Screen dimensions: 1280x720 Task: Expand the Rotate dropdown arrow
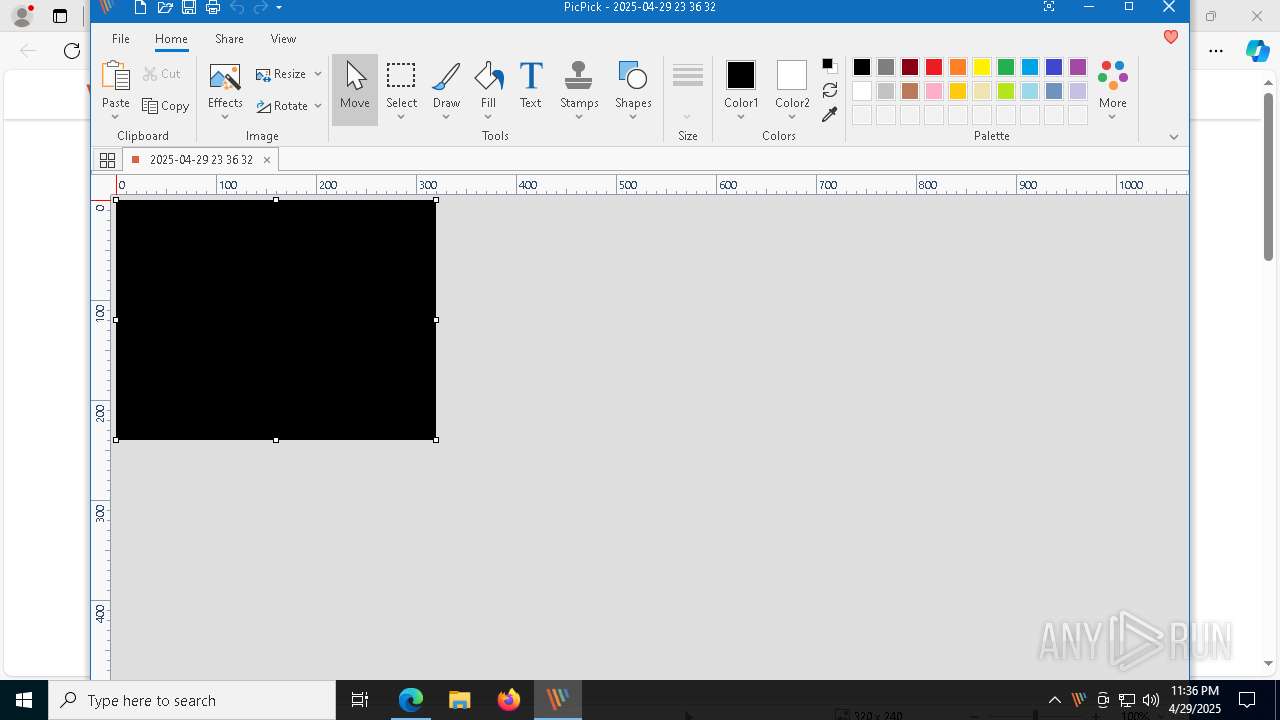[318, 106]
